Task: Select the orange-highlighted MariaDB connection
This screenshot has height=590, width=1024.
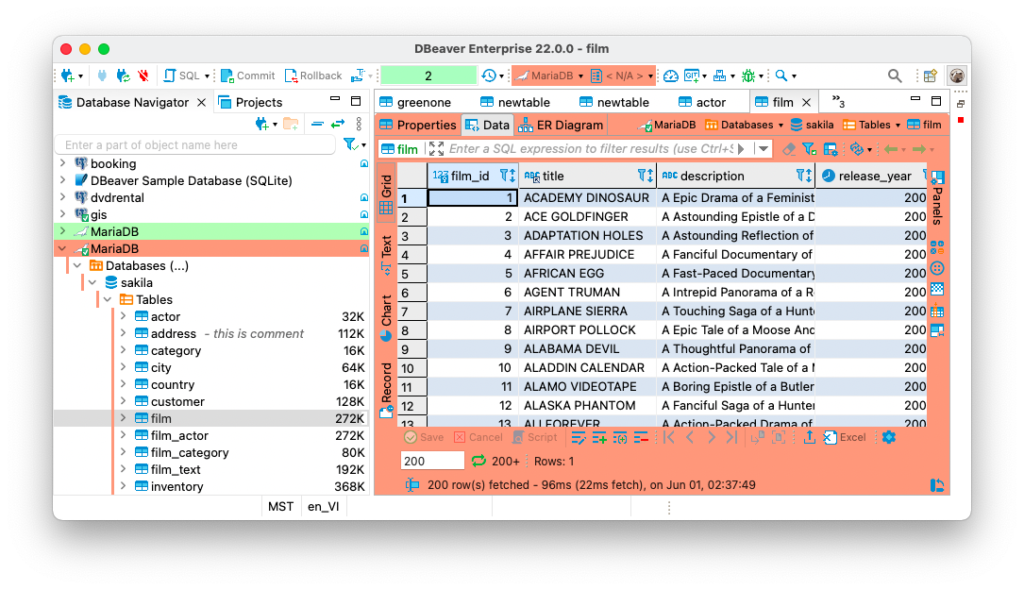Action: [212, 248]
